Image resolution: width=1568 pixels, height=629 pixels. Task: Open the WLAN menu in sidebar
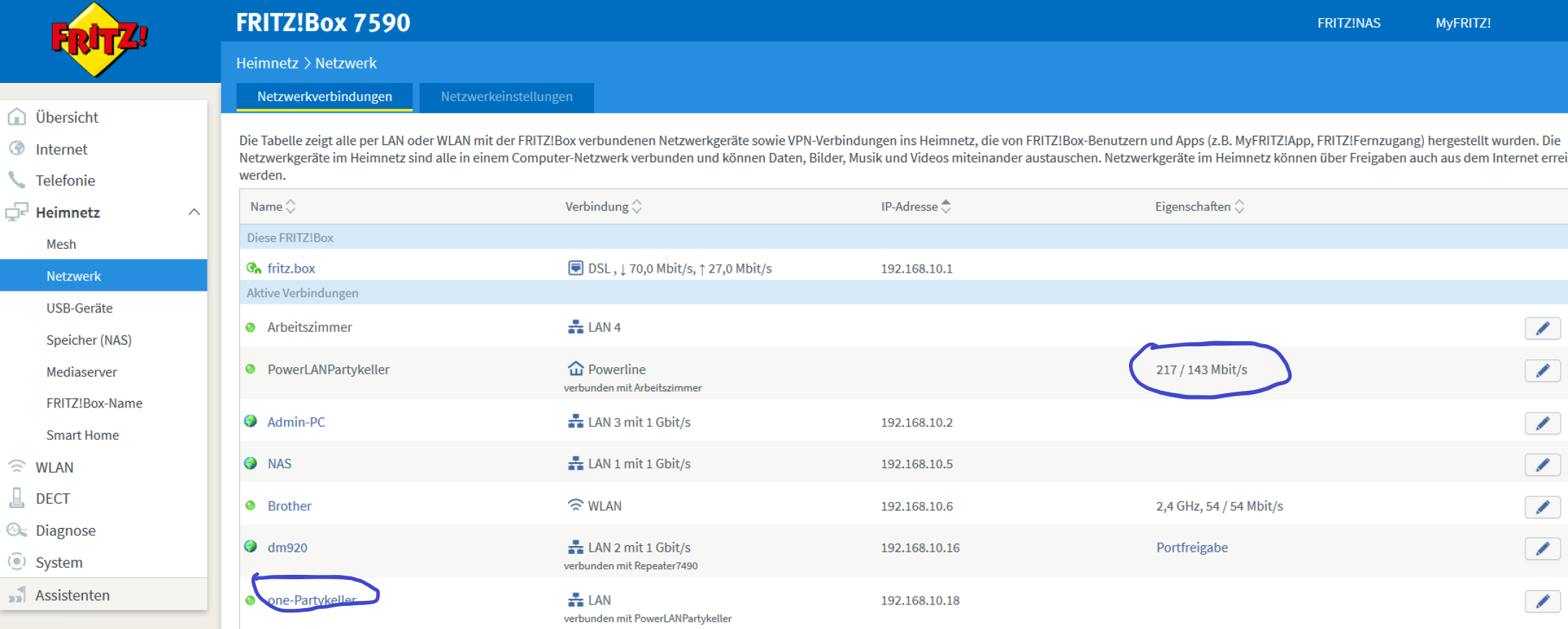tap(55, 467)
